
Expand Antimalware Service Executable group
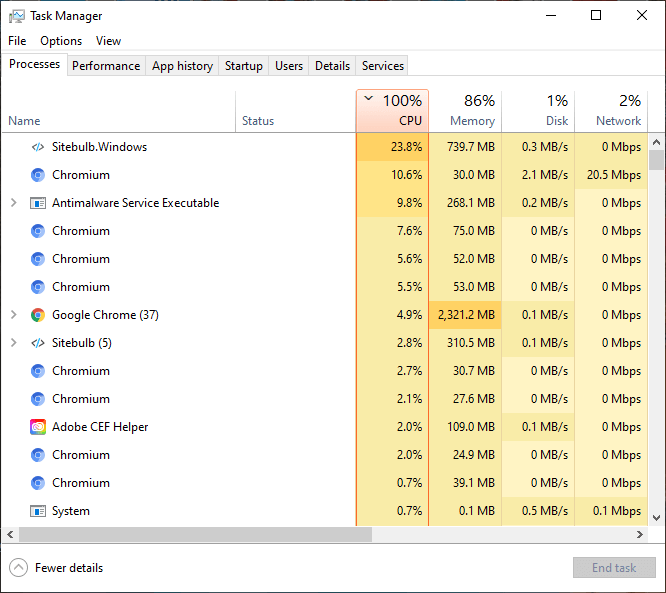[14, 203]
